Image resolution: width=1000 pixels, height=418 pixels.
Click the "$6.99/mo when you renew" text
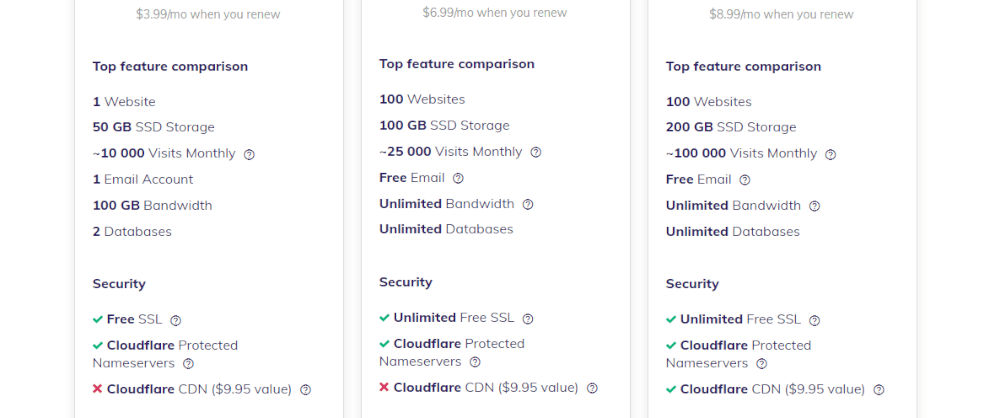tap(494, 13)
